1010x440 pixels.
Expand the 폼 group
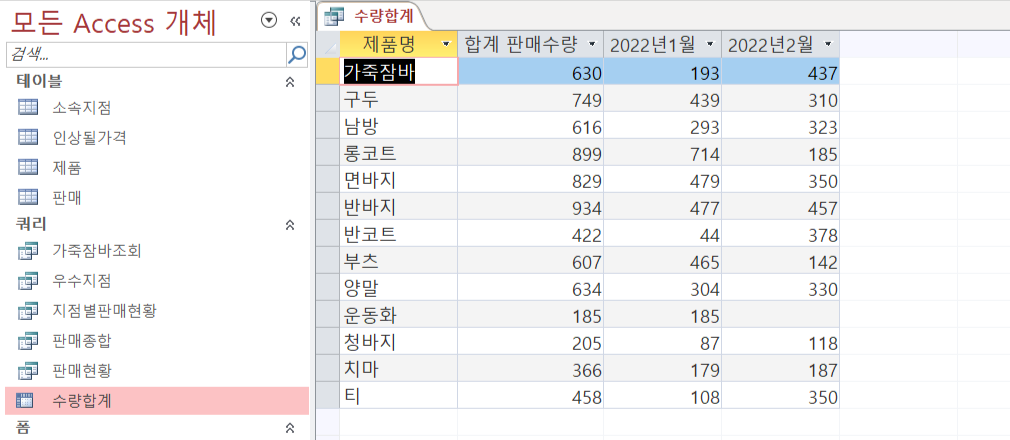[x=290, y=428]
